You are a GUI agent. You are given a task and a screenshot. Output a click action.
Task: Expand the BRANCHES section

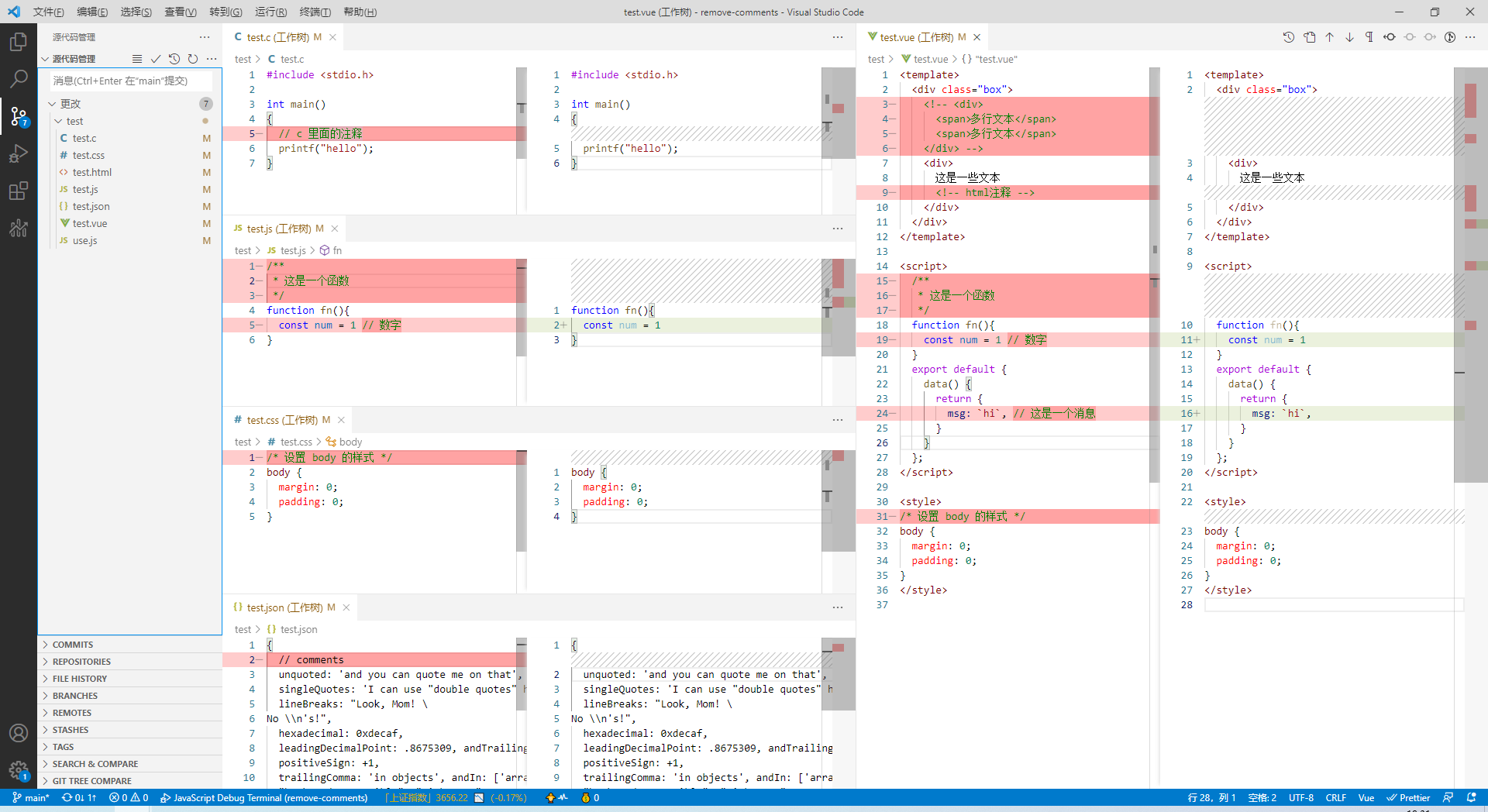[x=129, y=696]
